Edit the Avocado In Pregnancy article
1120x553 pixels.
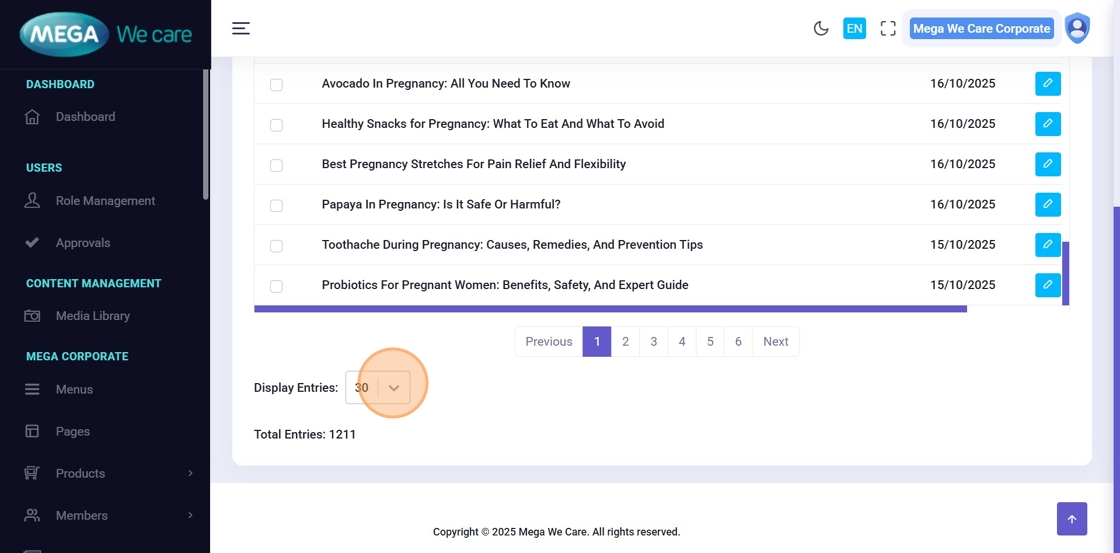click(x=1047, y=84)
